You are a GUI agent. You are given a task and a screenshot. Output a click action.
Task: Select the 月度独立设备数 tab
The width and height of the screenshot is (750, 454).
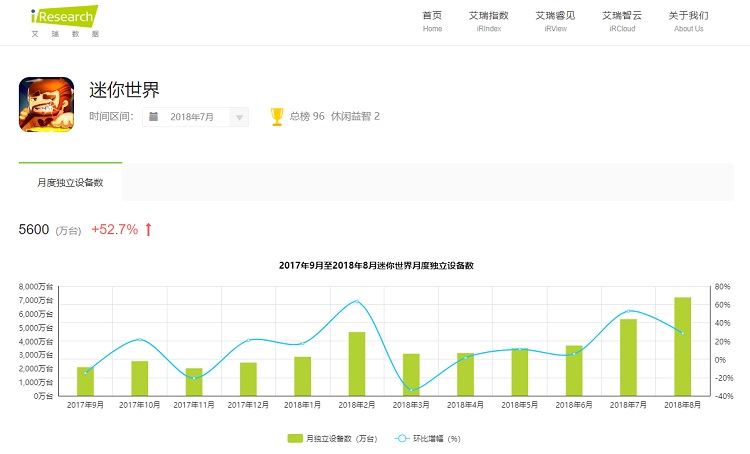pyautogui.click(x=70, y=182)
